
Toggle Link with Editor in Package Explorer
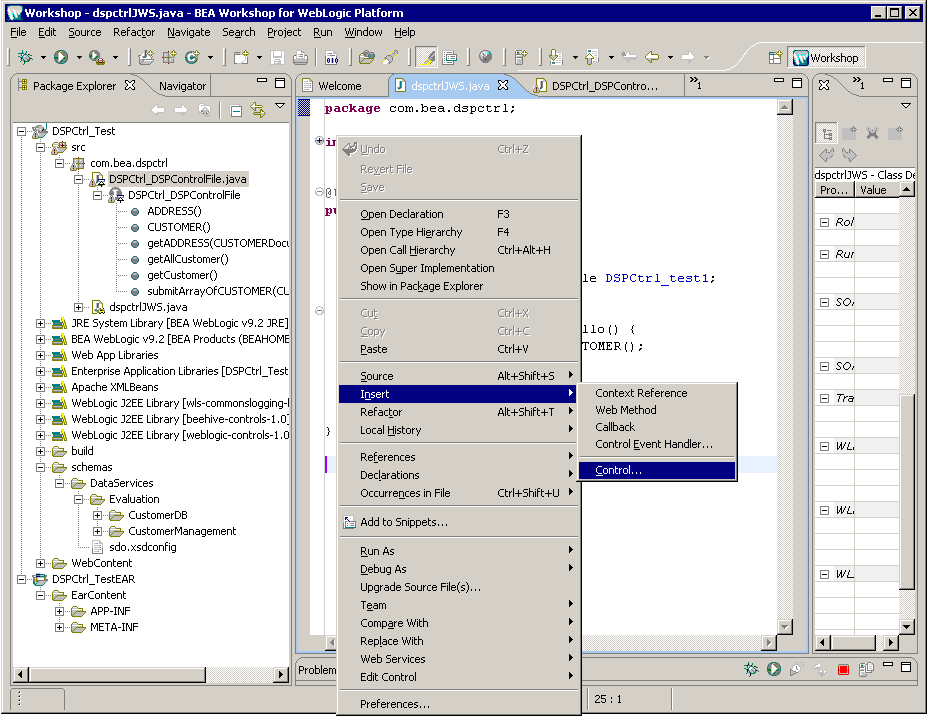[258, 110]
